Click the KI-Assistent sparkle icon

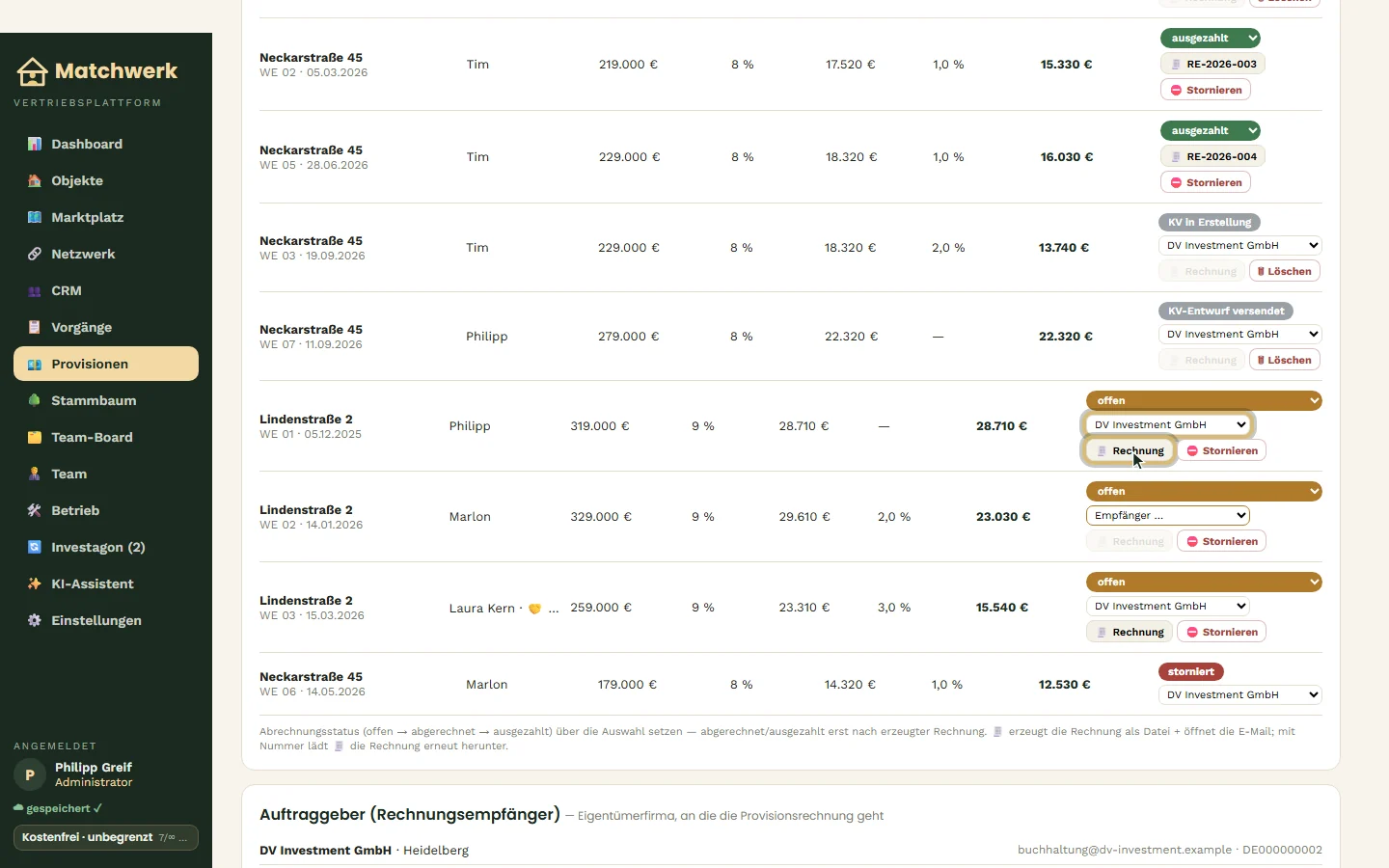coord(35,583)
